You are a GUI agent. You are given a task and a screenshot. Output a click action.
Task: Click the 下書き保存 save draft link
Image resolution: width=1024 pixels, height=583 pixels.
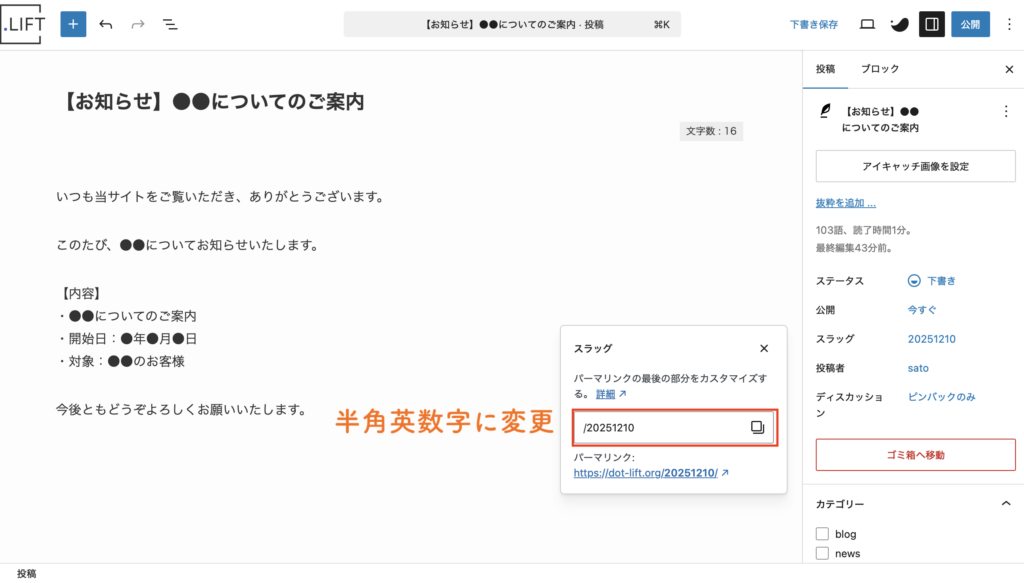tap(813, 24)
